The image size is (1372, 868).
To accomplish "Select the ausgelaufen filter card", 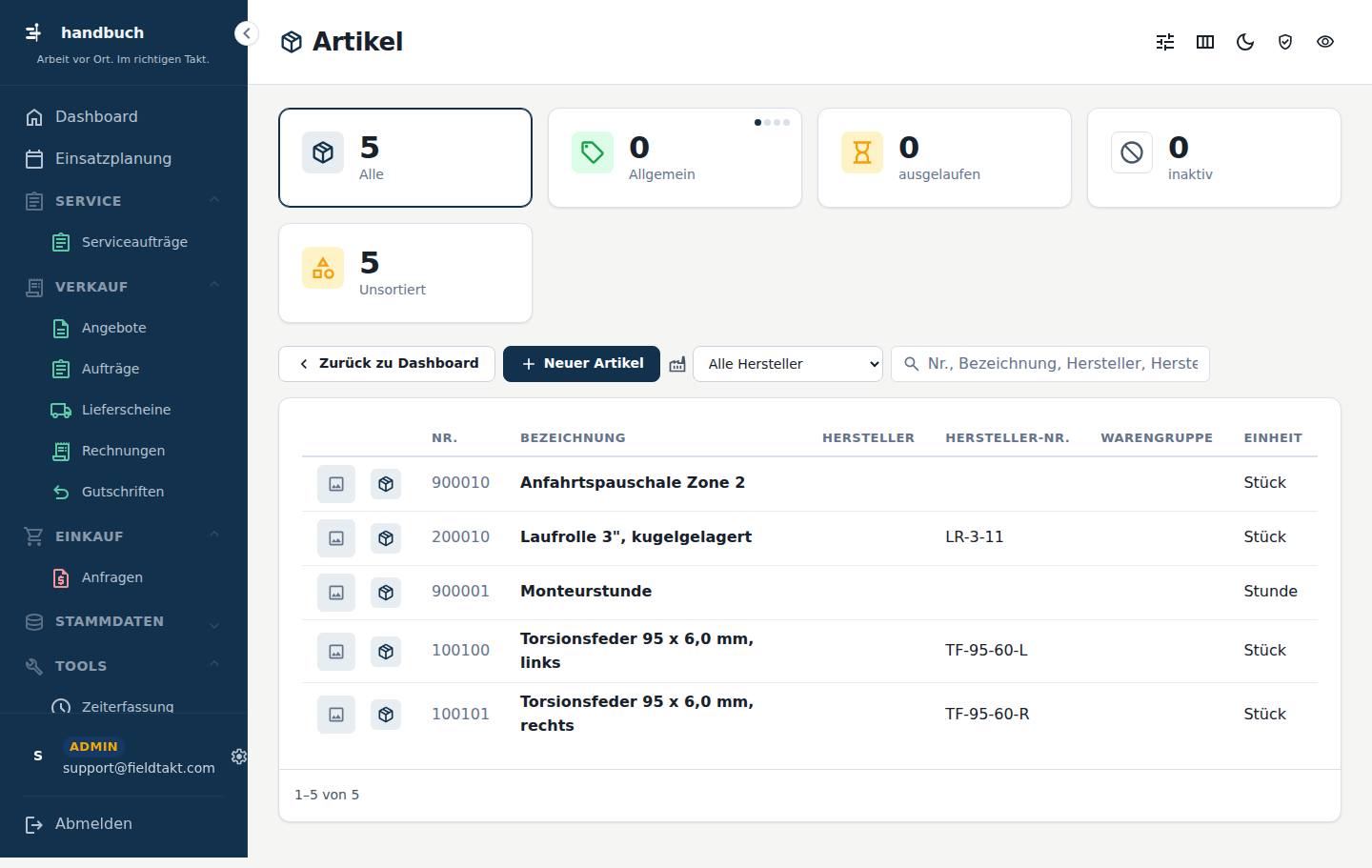I will click(x=944, y=157).
